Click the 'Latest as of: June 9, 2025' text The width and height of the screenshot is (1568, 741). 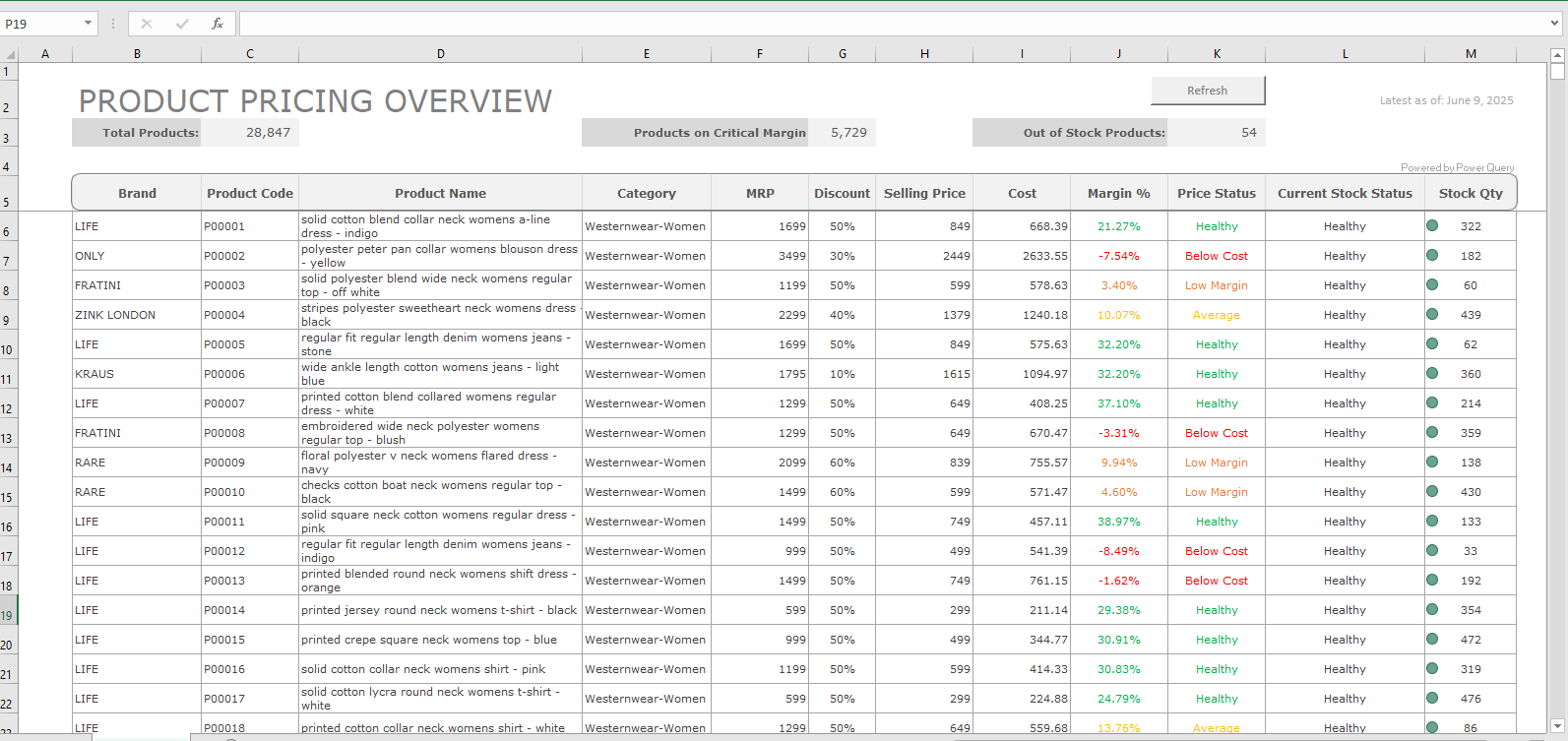coord(1447,100)
